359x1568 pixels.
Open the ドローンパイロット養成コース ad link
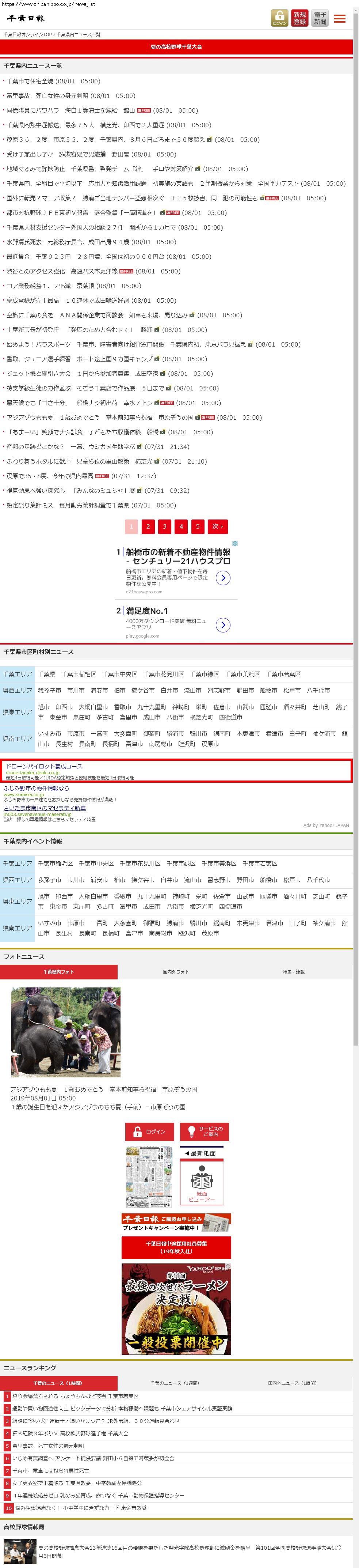tap(44, 766)
